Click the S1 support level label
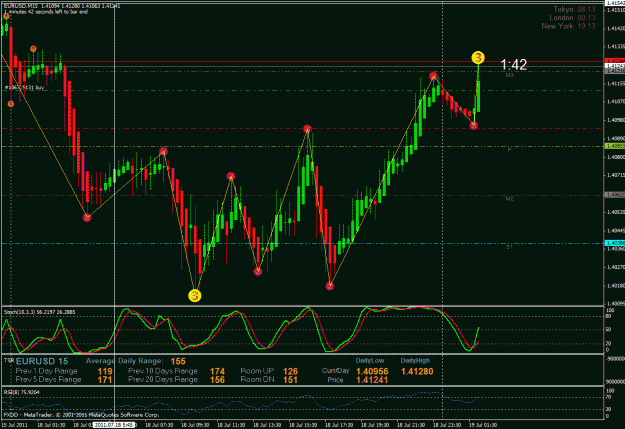Image resolution: width=625 pixels, height=429 pixels. (509, 247)
